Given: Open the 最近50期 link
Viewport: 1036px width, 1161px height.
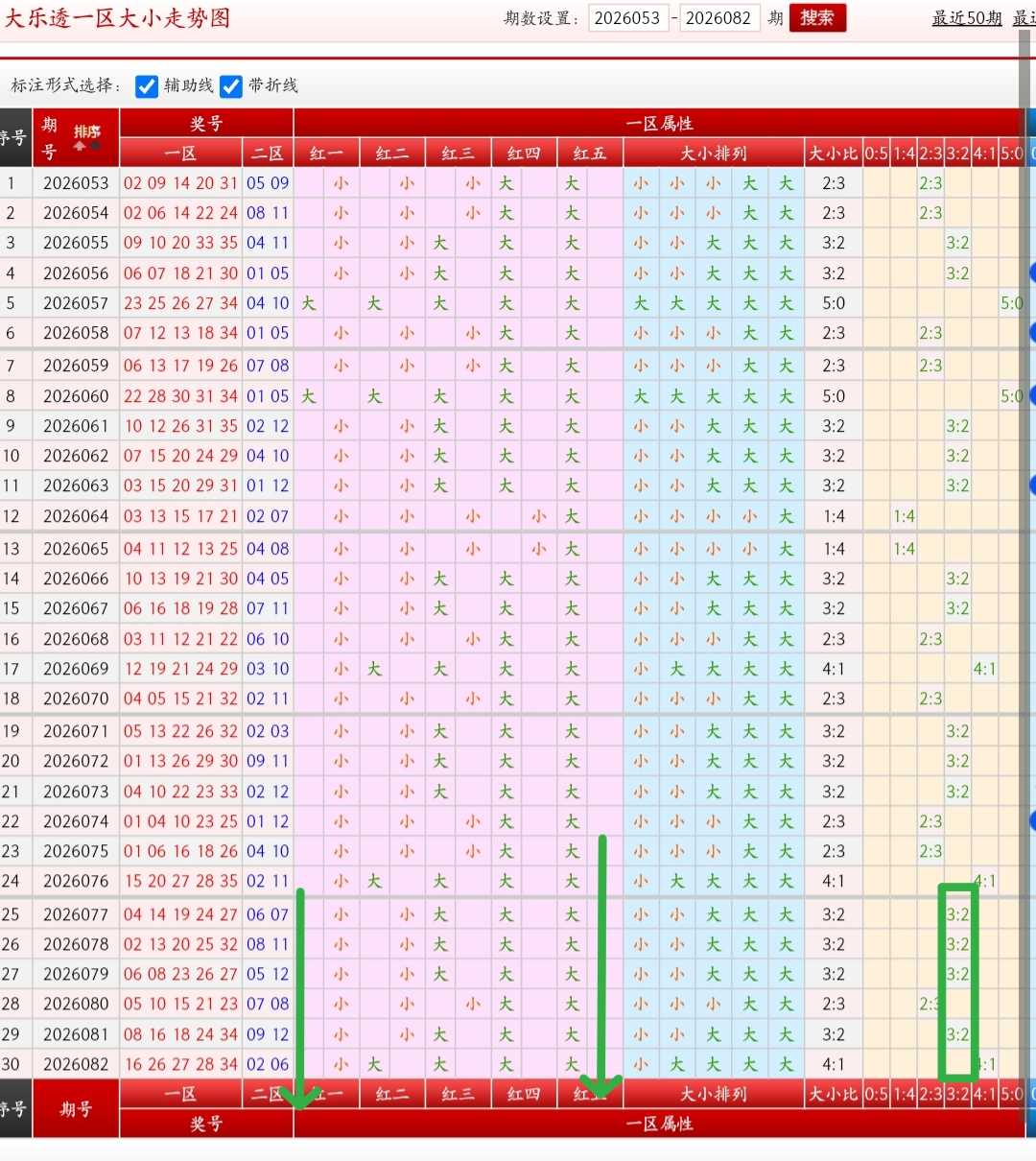Looking at the screenshot, I should click(x=967, y=18).
